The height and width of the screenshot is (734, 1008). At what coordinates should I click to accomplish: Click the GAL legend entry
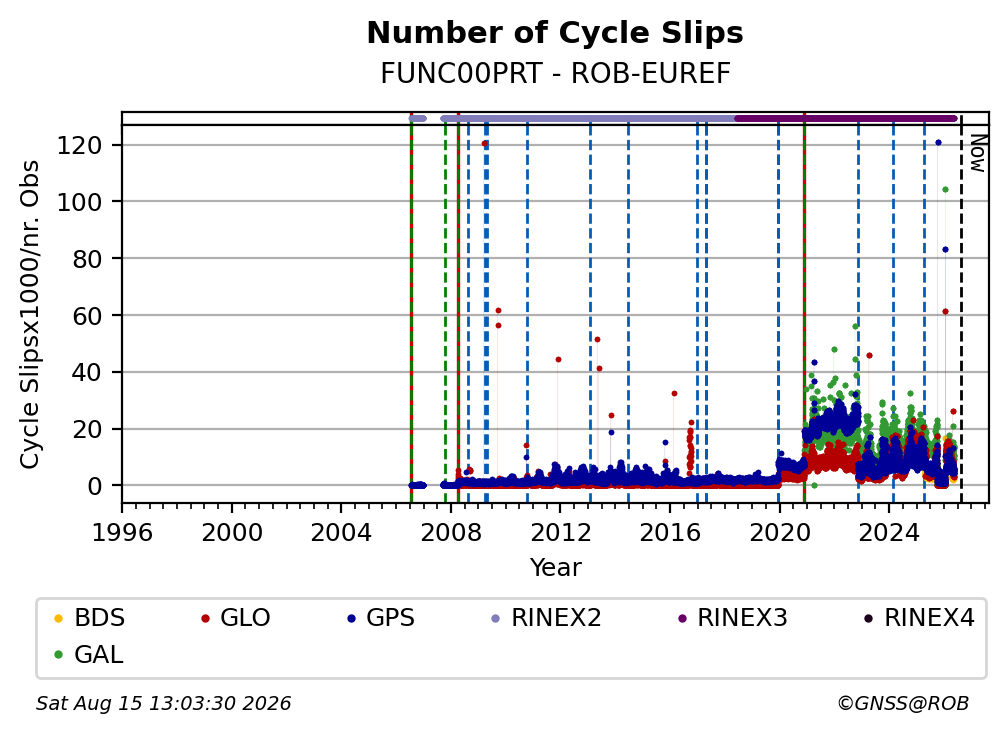89,655
